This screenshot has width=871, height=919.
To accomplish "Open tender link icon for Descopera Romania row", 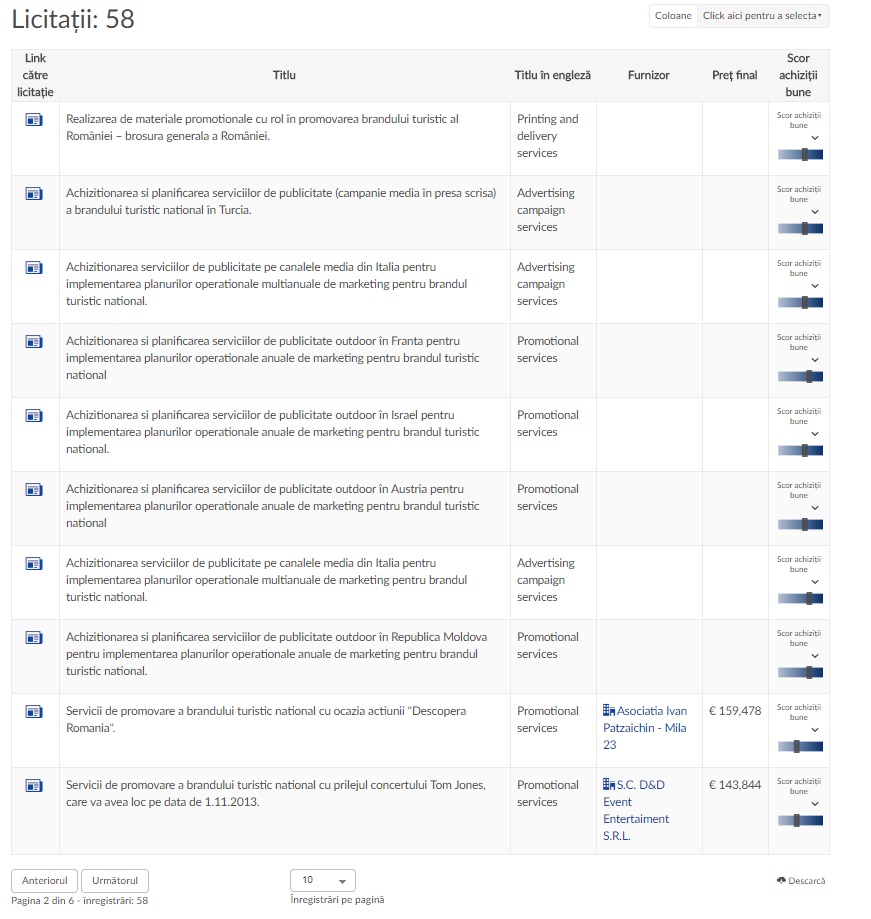I will [34, 712].
